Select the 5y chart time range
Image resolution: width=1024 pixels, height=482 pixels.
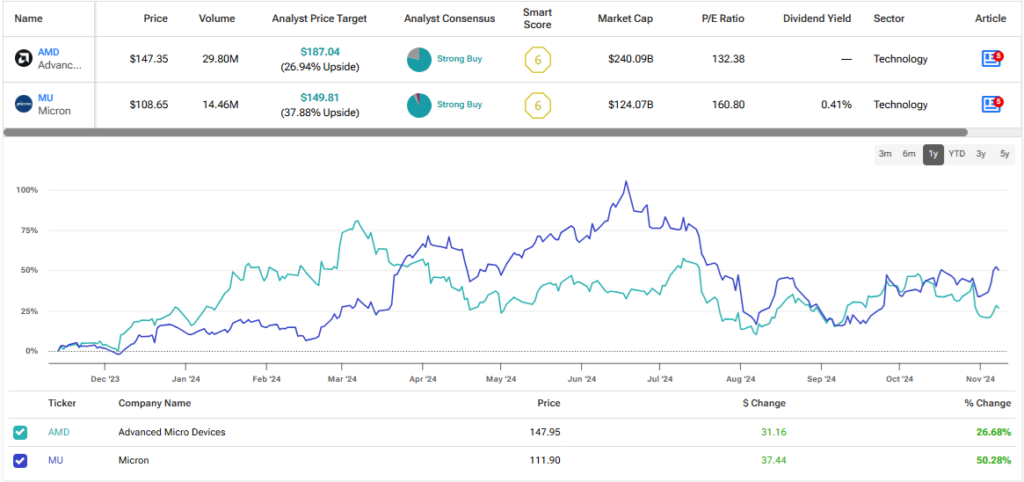coord(1004,154)
